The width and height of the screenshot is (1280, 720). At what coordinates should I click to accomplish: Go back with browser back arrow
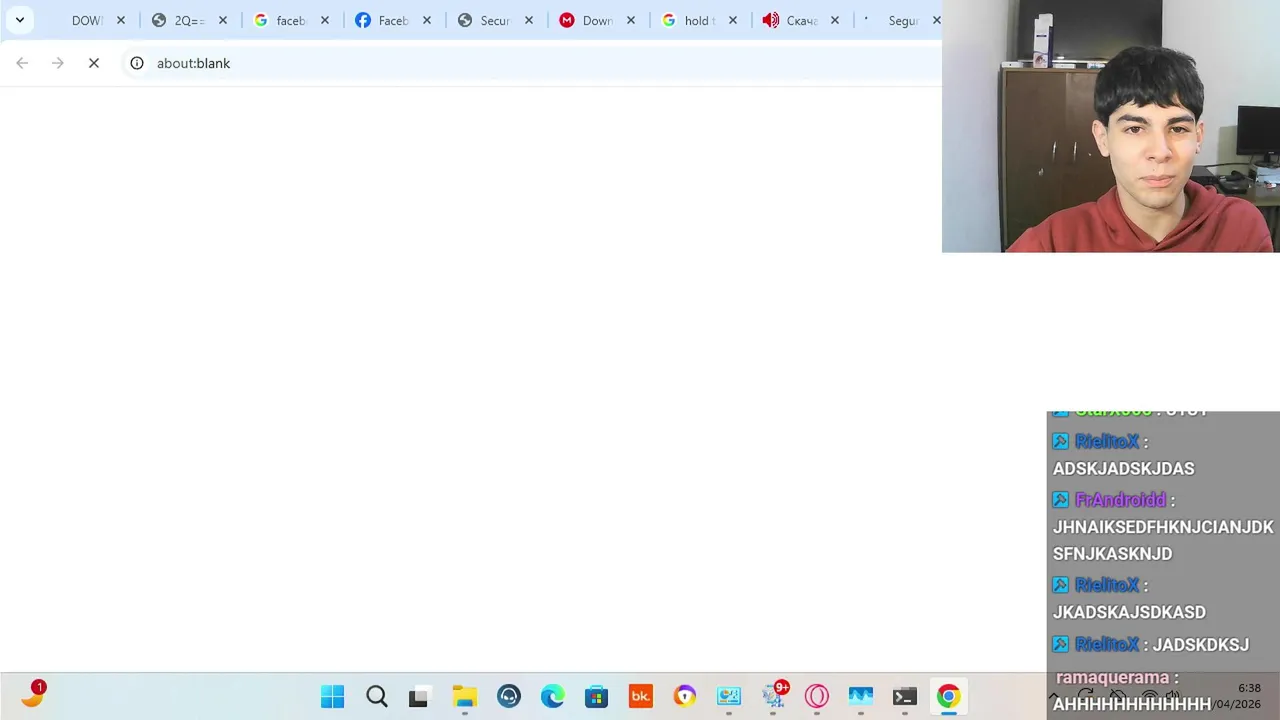(22, 63)
